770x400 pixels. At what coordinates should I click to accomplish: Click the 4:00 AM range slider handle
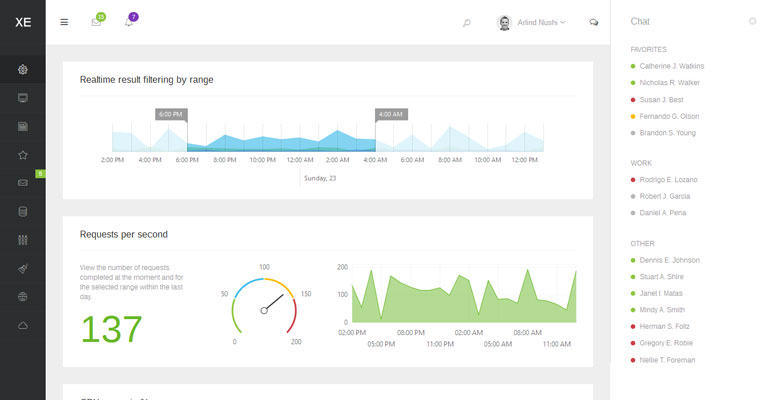point(390,115)
